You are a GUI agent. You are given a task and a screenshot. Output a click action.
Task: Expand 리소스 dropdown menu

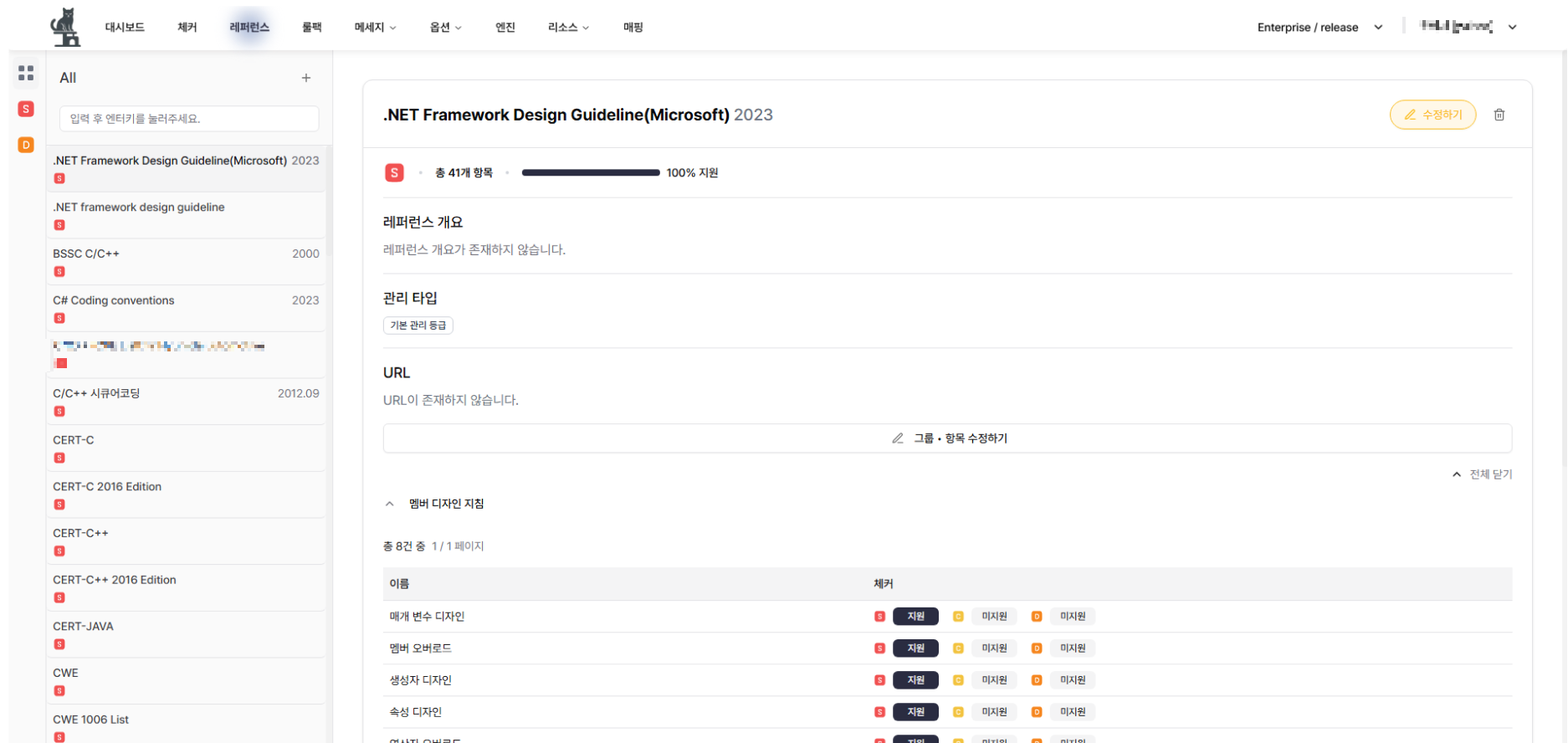pos(569,28)
